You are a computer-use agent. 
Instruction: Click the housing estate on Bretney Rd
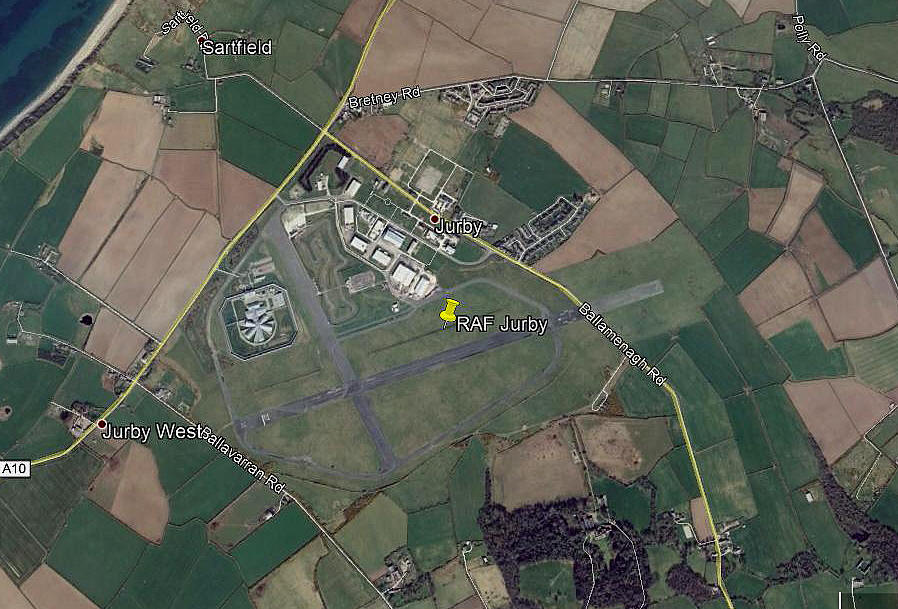coord(491,97)
